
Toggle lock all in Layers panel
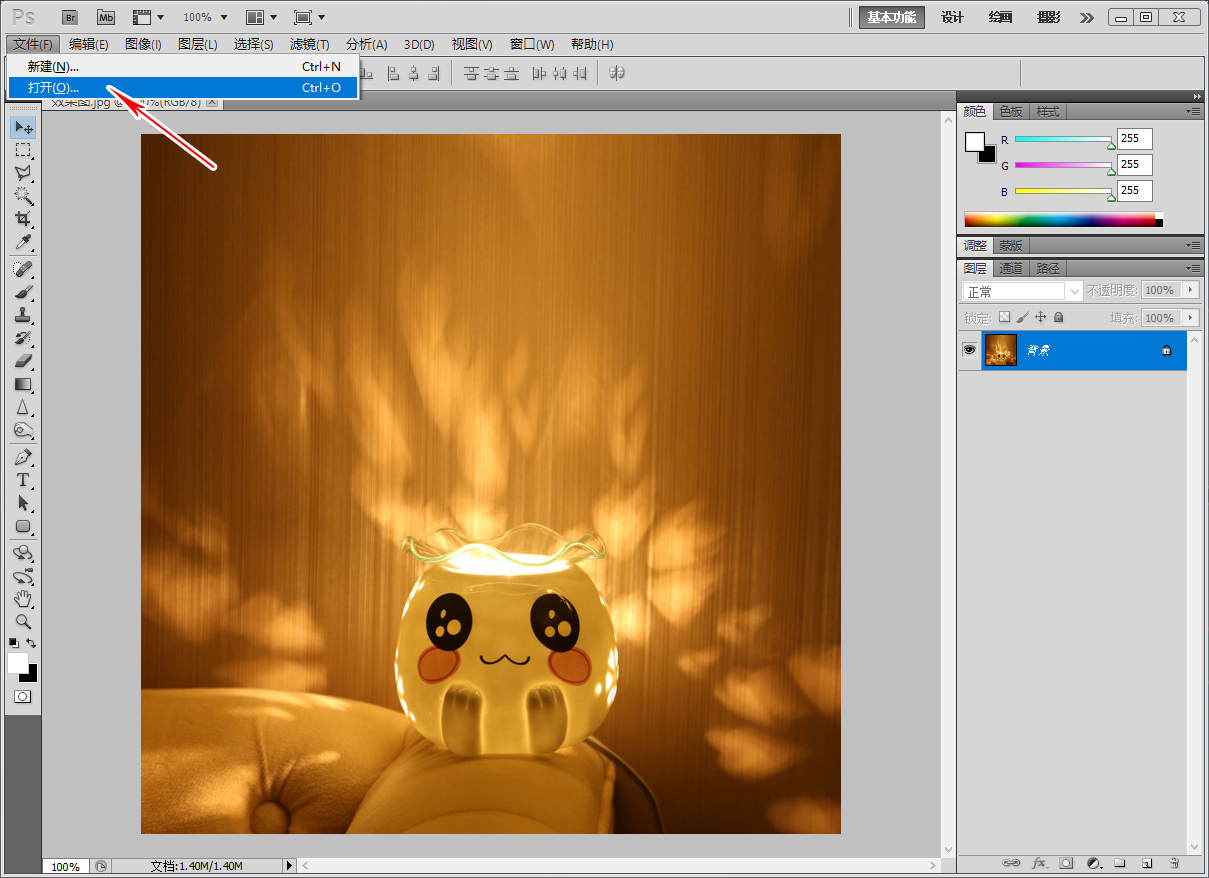click(x=1058, y=317)
